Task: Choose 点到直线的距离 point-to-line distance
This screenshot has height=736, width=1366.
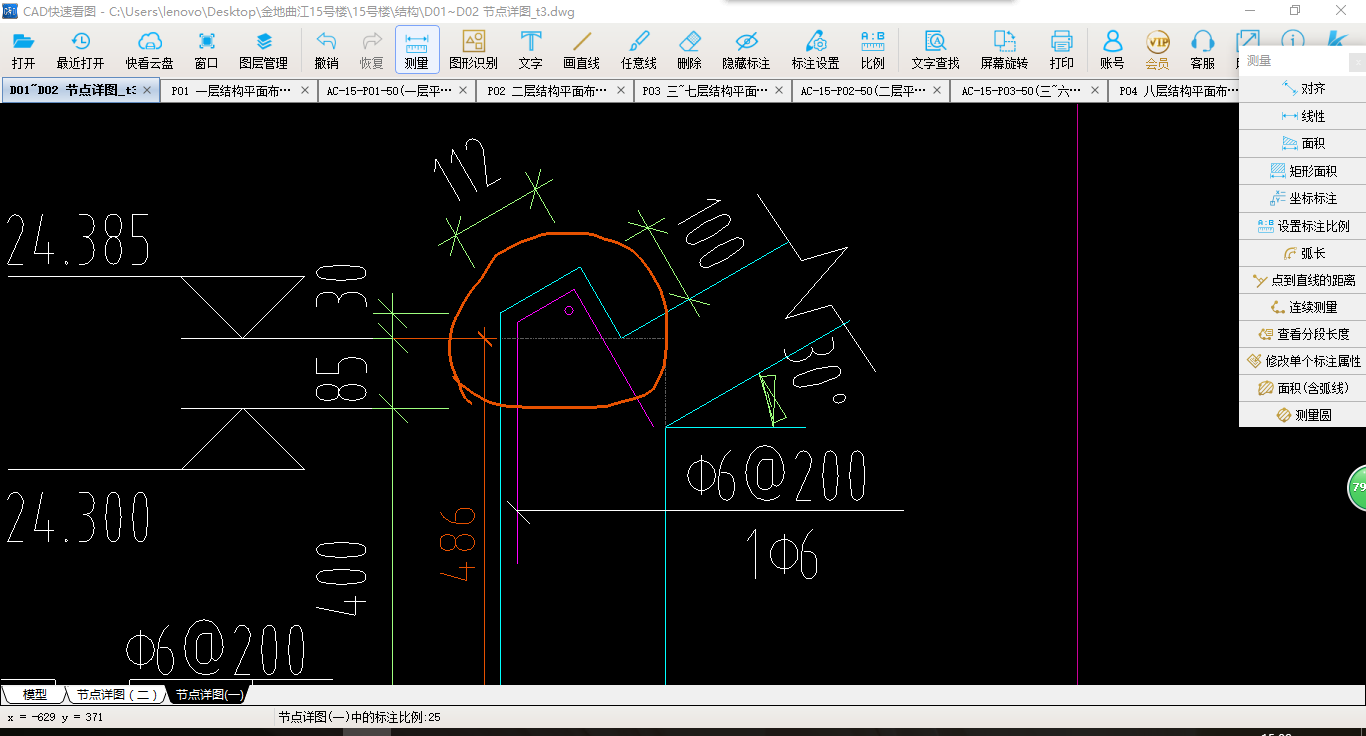Action: click(x=1302, y=280)
